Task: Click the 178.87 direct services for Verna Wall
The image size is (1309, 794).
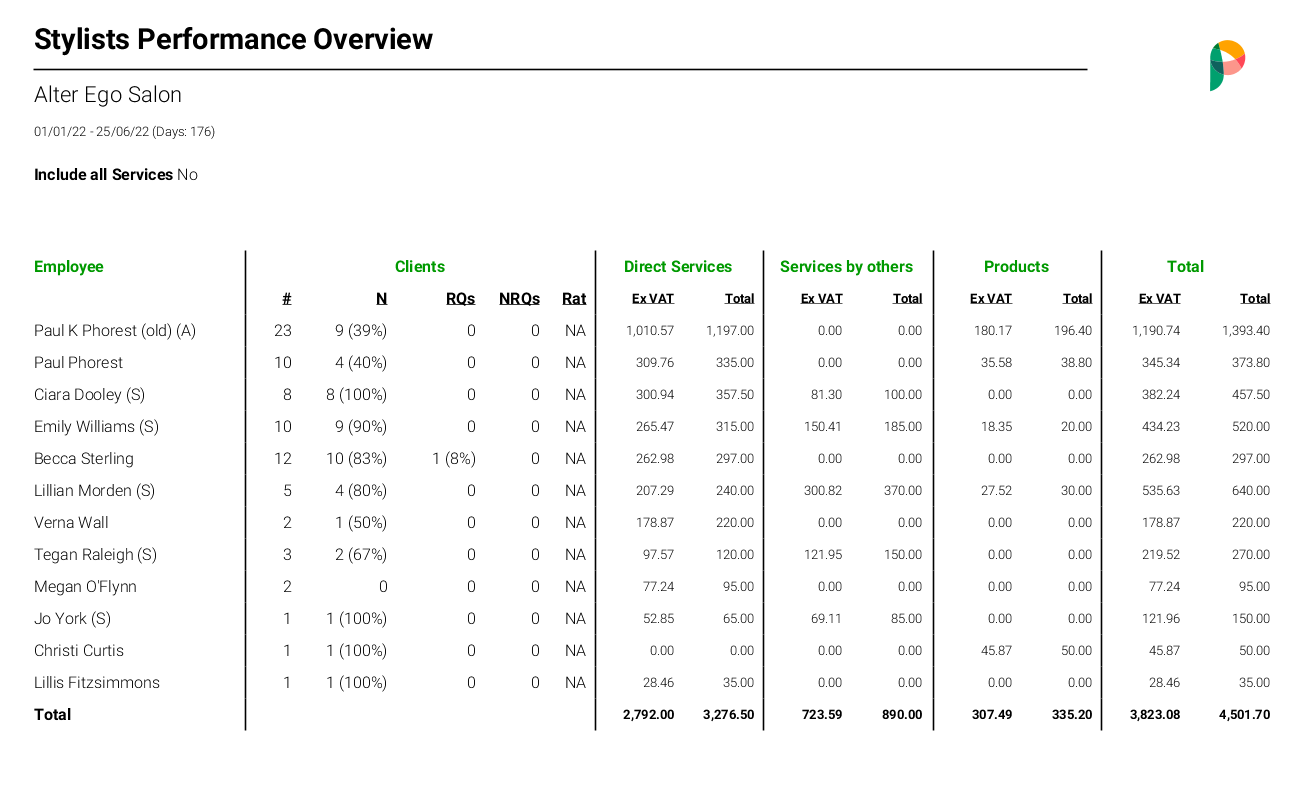Action: 655,523
